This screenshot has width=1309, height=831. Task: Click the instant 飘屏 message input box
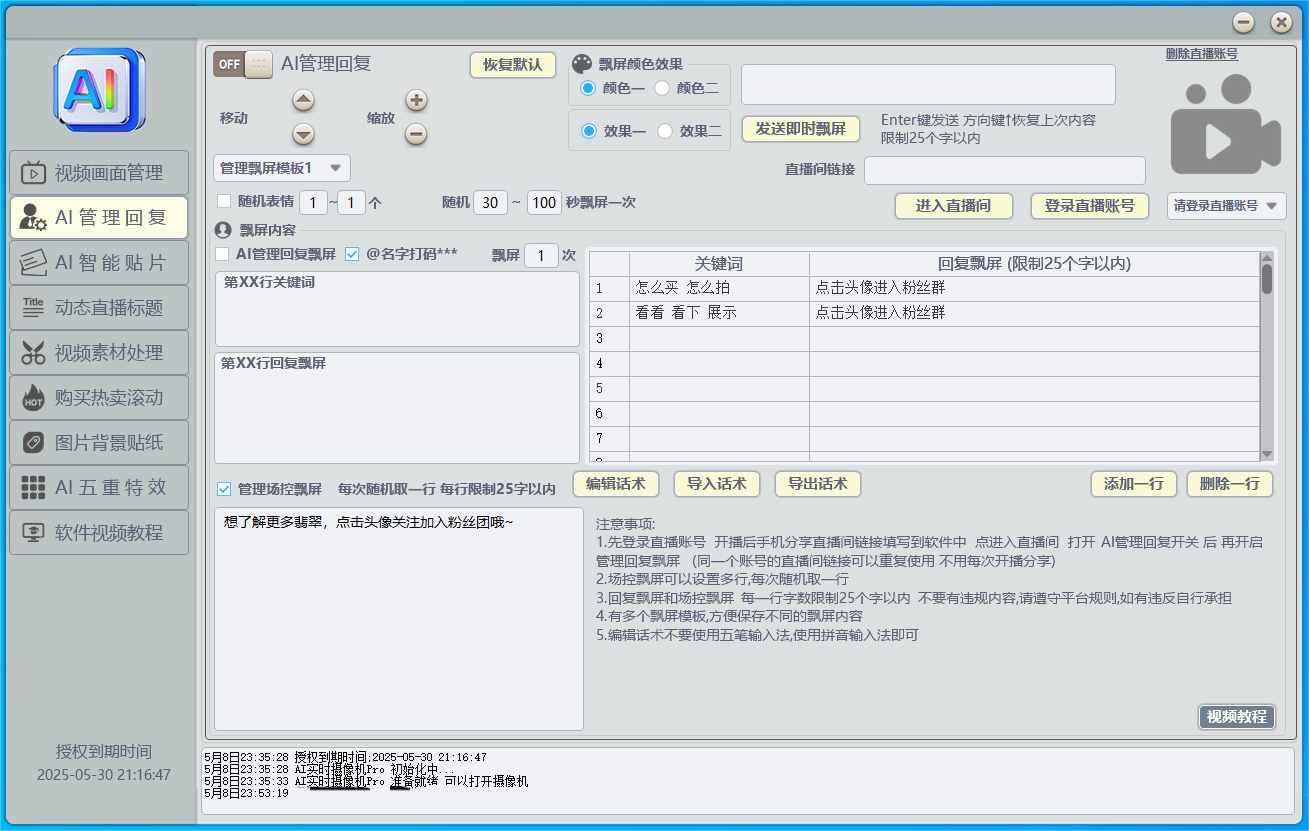[928, 84]
